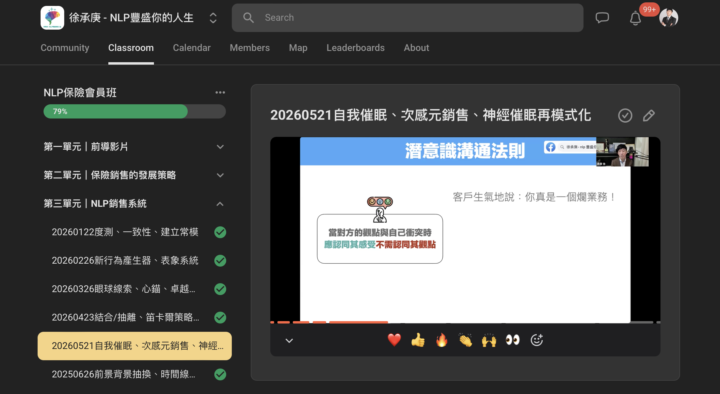Click the presenter webcam thumbnail in video

tap(622, 152)
